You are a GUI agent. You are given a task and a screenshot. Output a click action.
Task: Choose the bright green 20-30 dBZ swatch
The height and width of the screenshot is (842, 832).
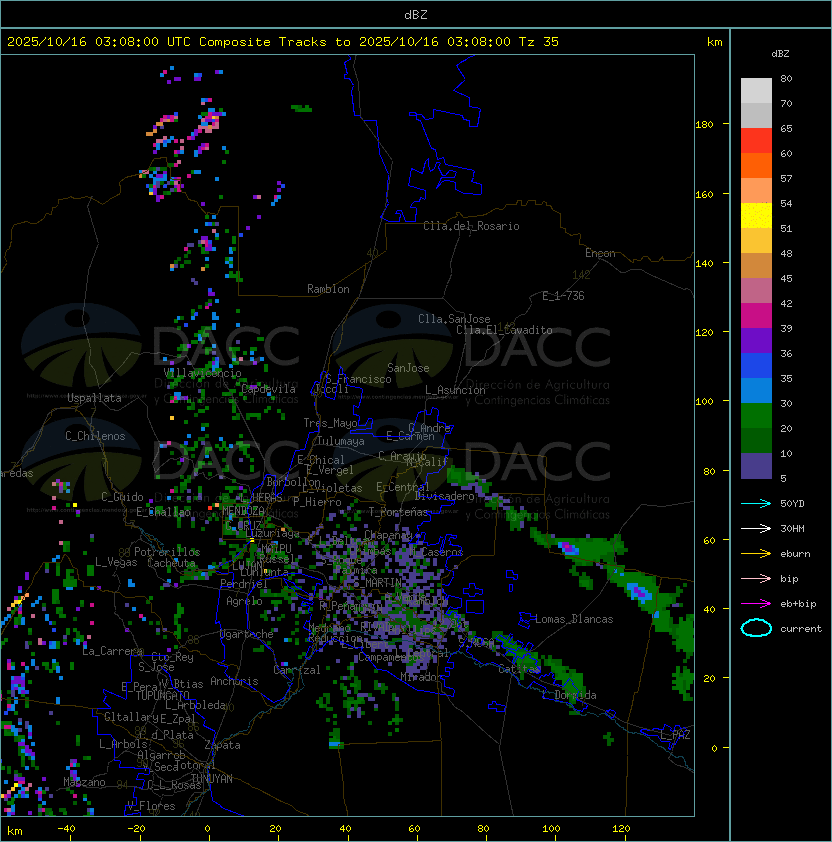pyautogui.click(x=756, y=416)
